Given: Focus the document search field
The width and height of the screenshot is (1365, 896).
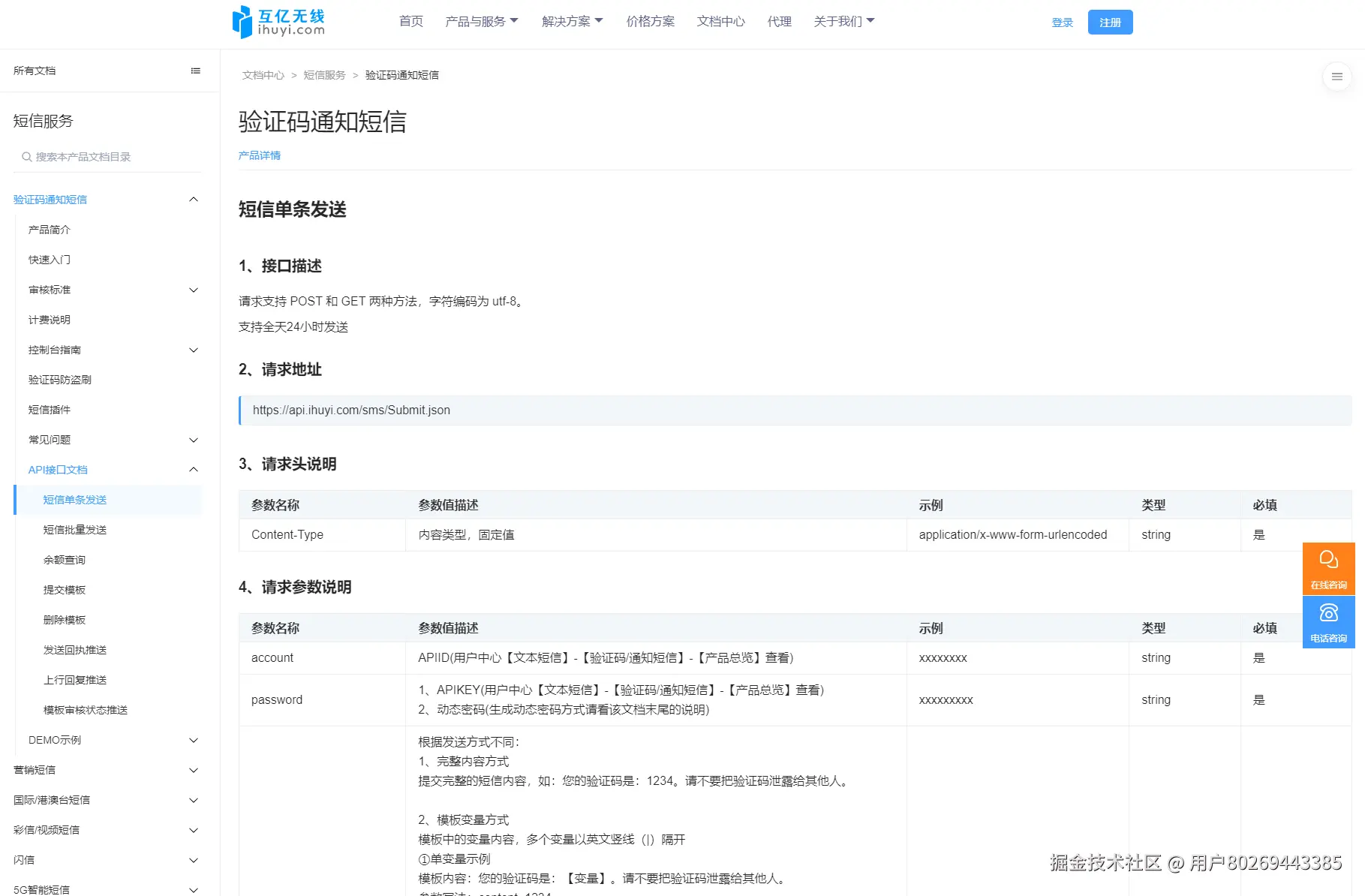Looking at the screenshot, I should (107, 157).
